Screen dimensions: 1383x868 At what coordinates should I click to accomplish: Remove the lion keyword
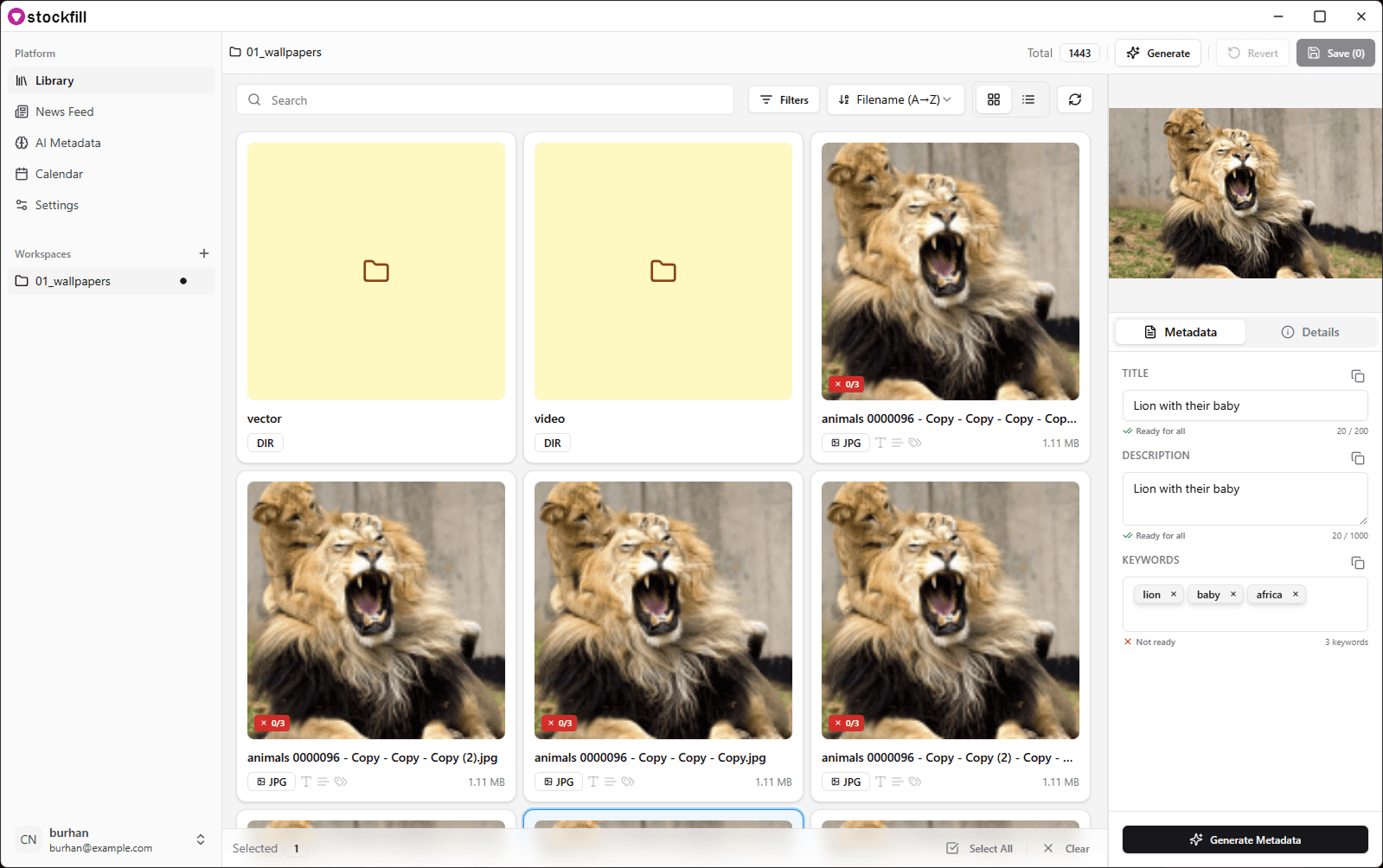tap(1174, 594)
